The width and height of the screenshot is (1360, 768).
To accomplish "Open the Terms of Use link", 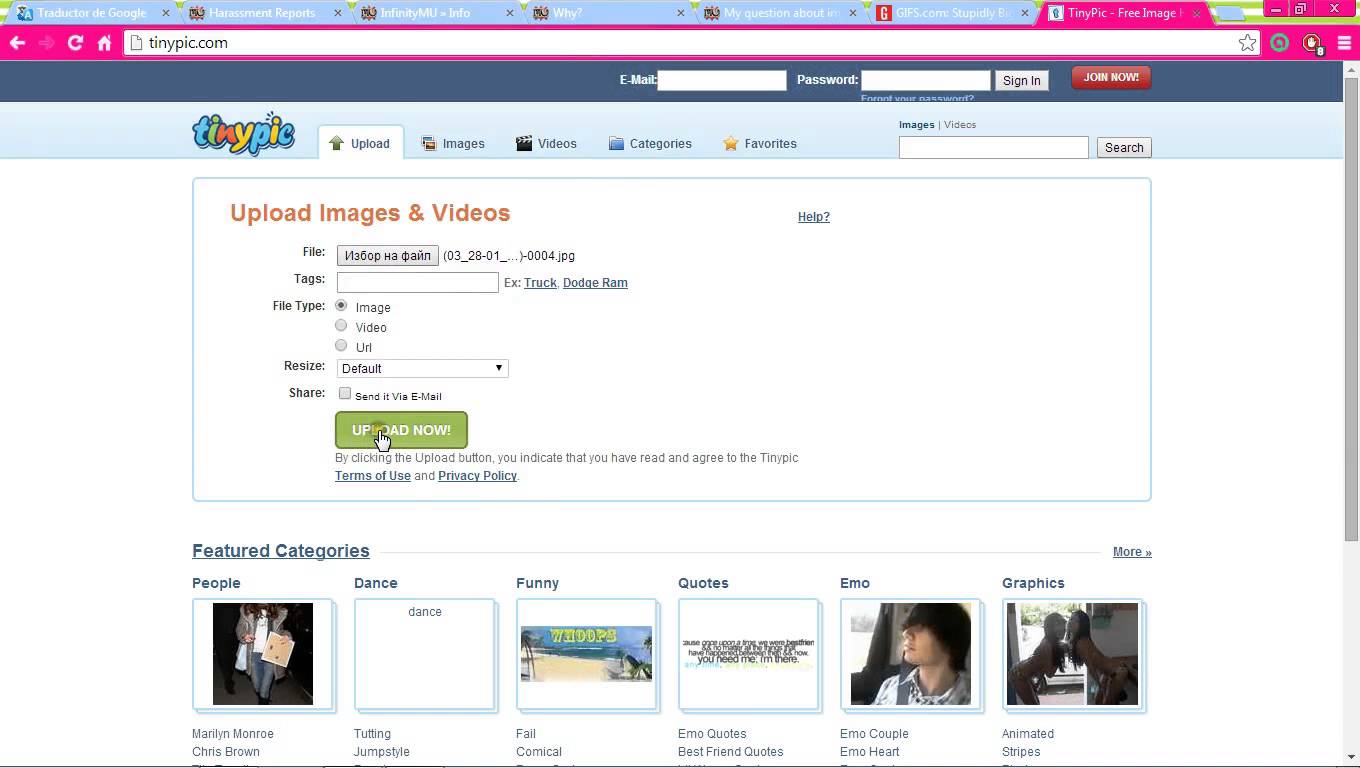I will pos(372,476).
